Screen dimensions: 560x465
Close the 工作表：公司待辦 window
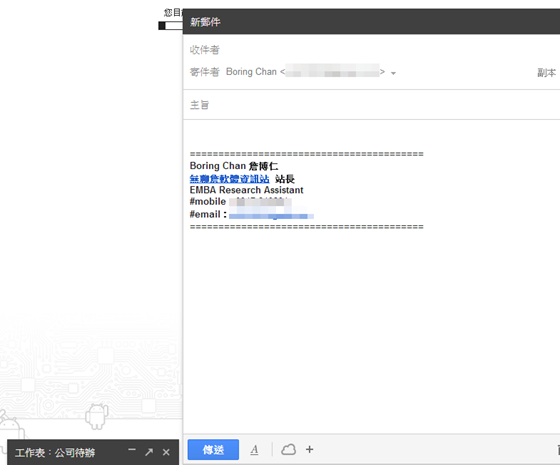coord(166,452)
